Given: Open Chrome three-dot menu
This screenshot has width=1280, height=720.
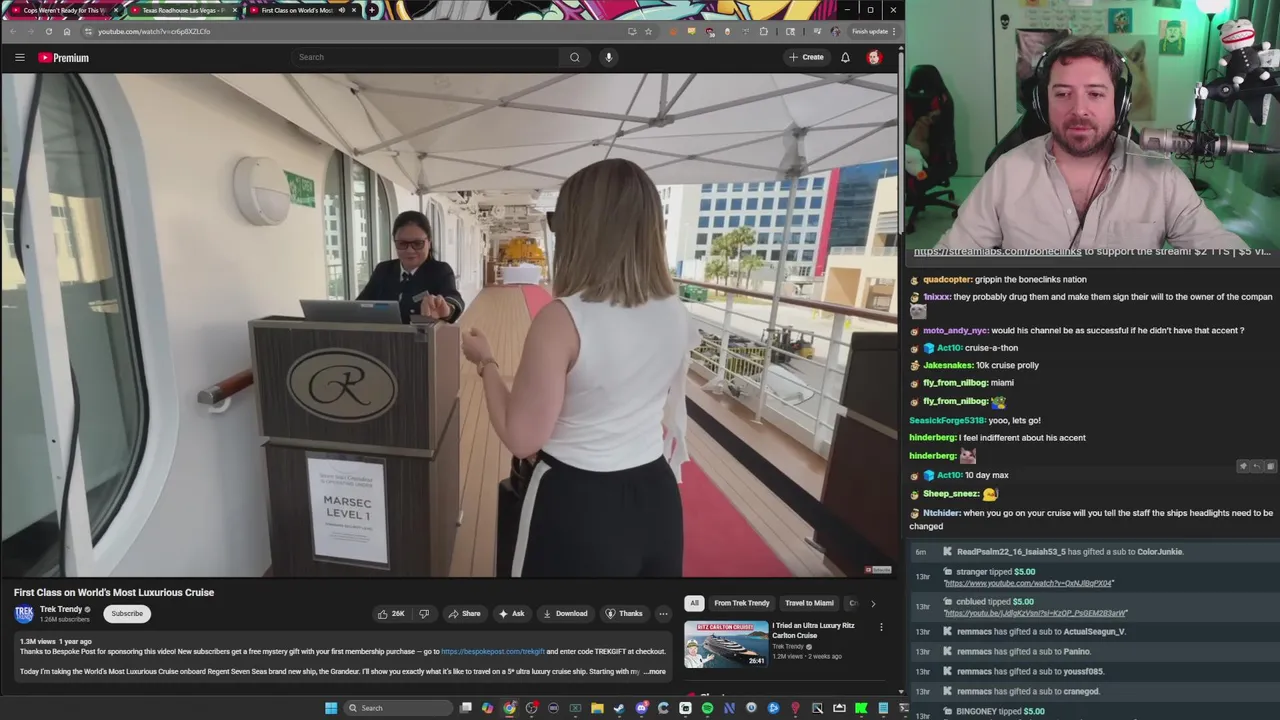Looking at the screenshot, I should (x=894, y=31).
